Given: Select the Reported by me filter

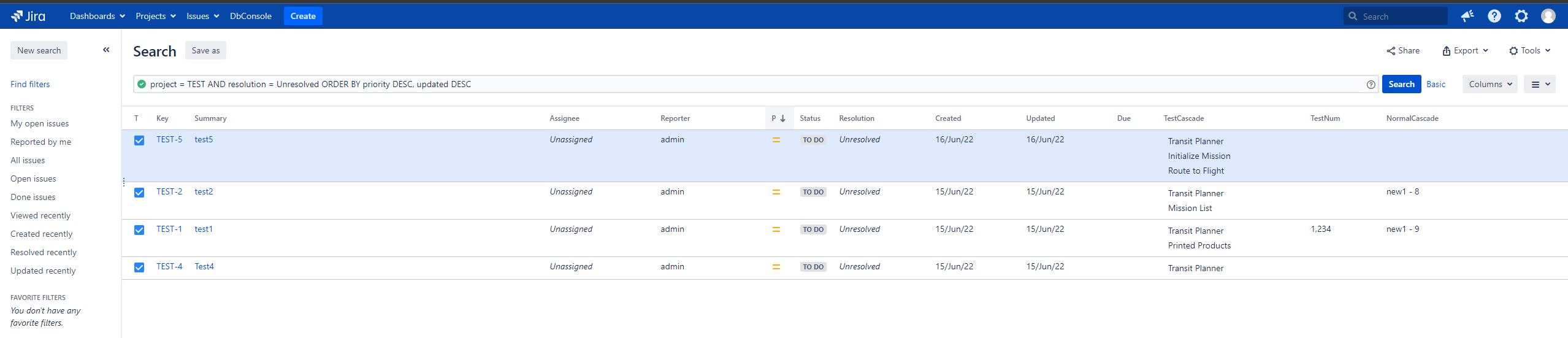Looking at the screenshot, I should (41, 142).
